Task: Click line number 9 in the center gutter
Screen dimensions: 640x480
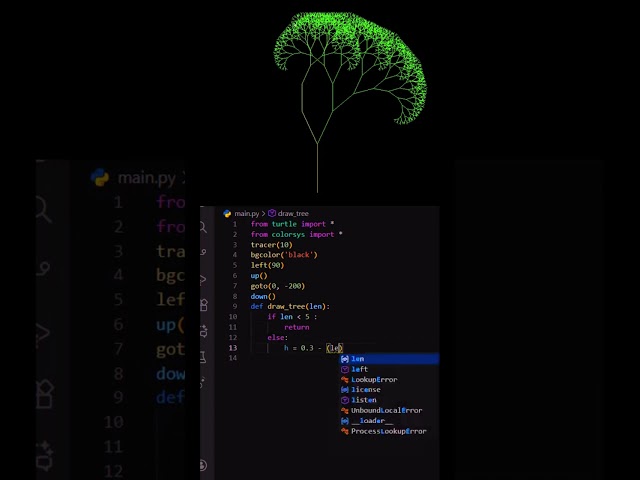Action: [x=235, y=307]
